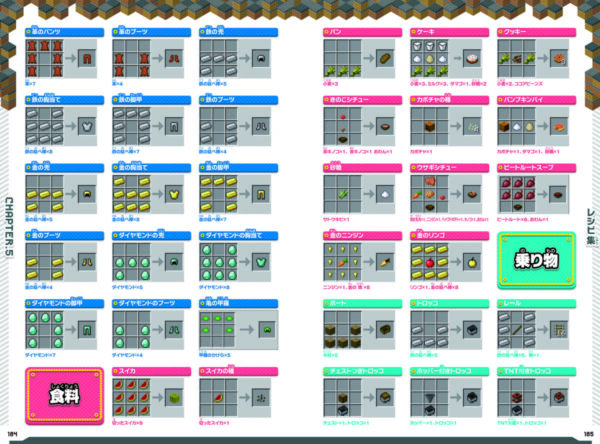Click the vertical レシピ集 side label
600x444 pixels.
pyautogui.click(x=591, y=227)
